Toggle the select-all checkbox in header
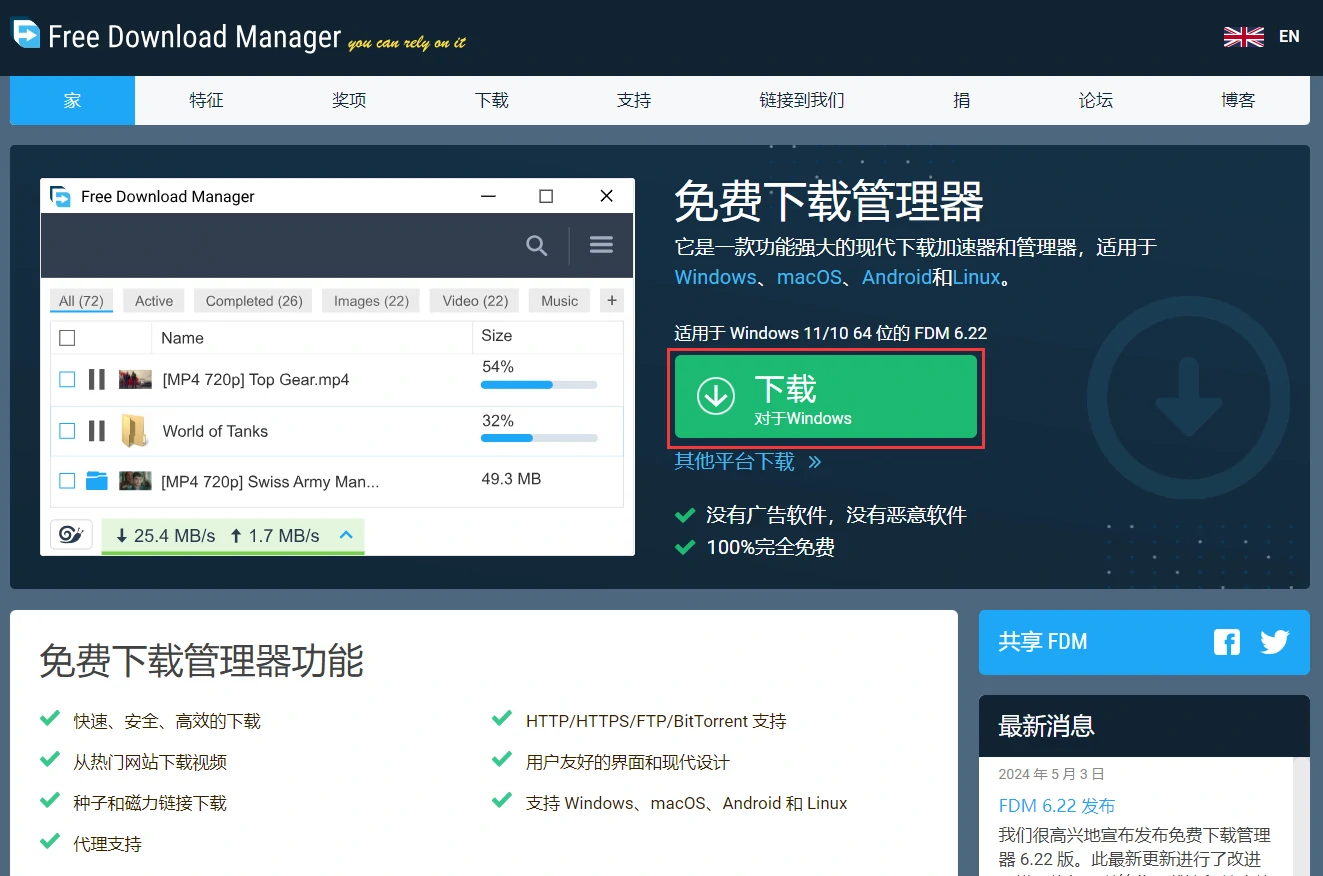Screen dimensions: 1323x876 67,338
